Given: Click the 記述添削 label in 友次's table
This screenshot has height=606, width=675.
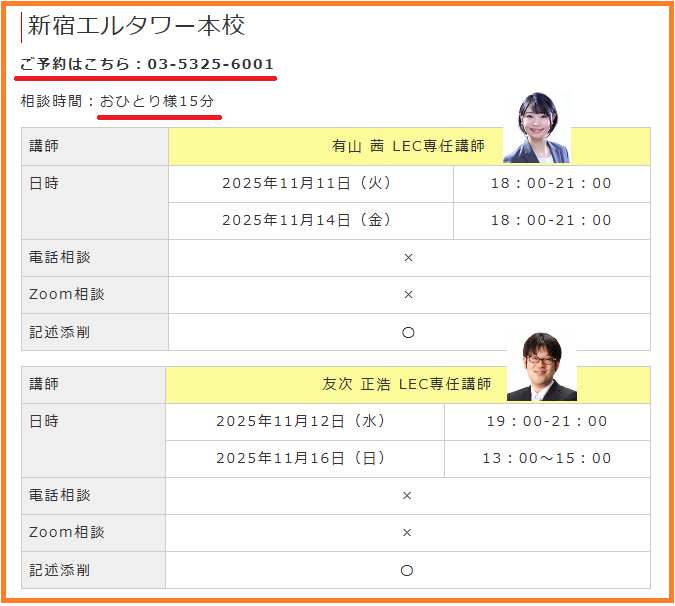Looking at the screenshot, I should (59, 570).
